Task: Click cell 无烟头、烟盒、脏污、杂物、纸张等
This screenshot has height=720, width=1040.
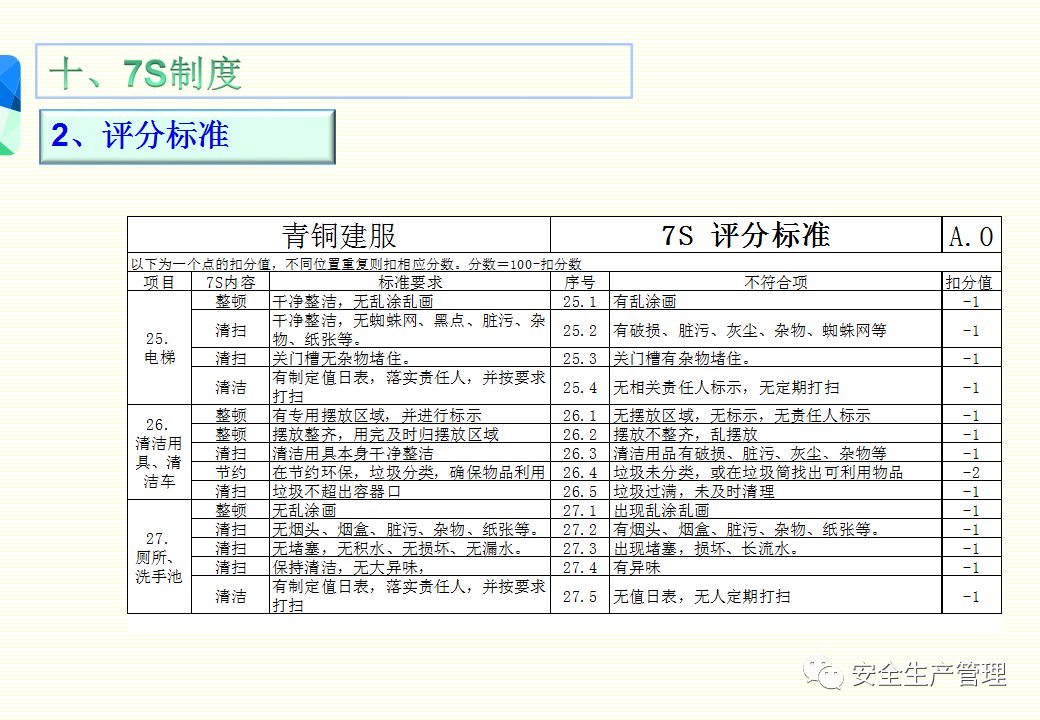Action: (410, 529)
